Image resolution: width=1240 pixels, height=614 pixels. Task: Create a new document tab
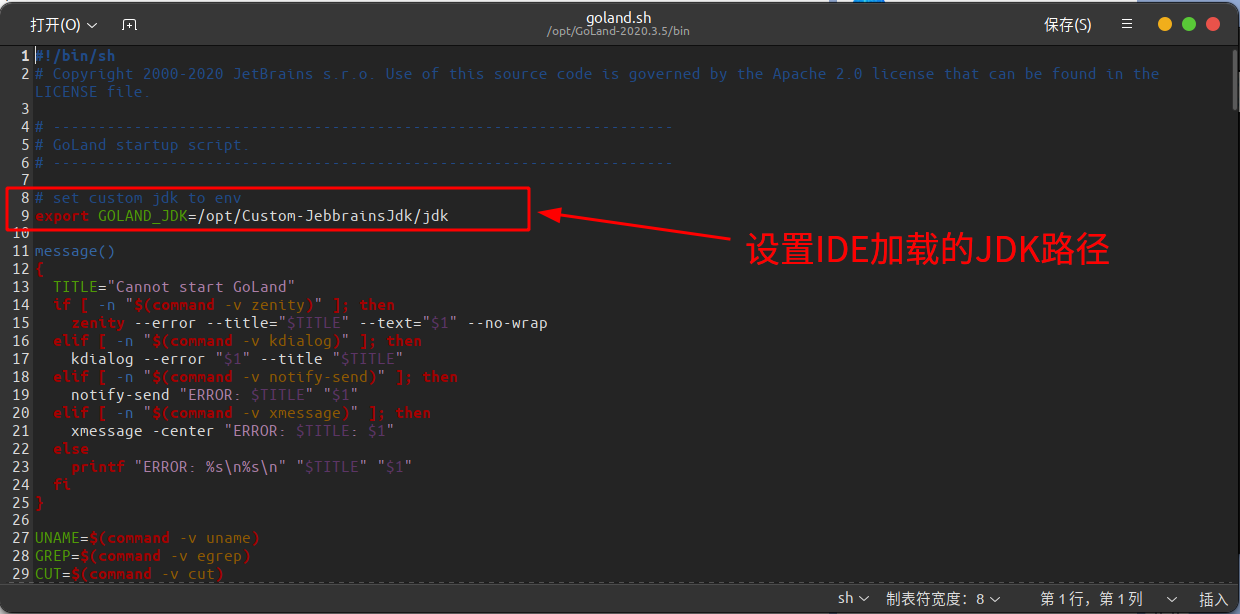pos(129,24)
